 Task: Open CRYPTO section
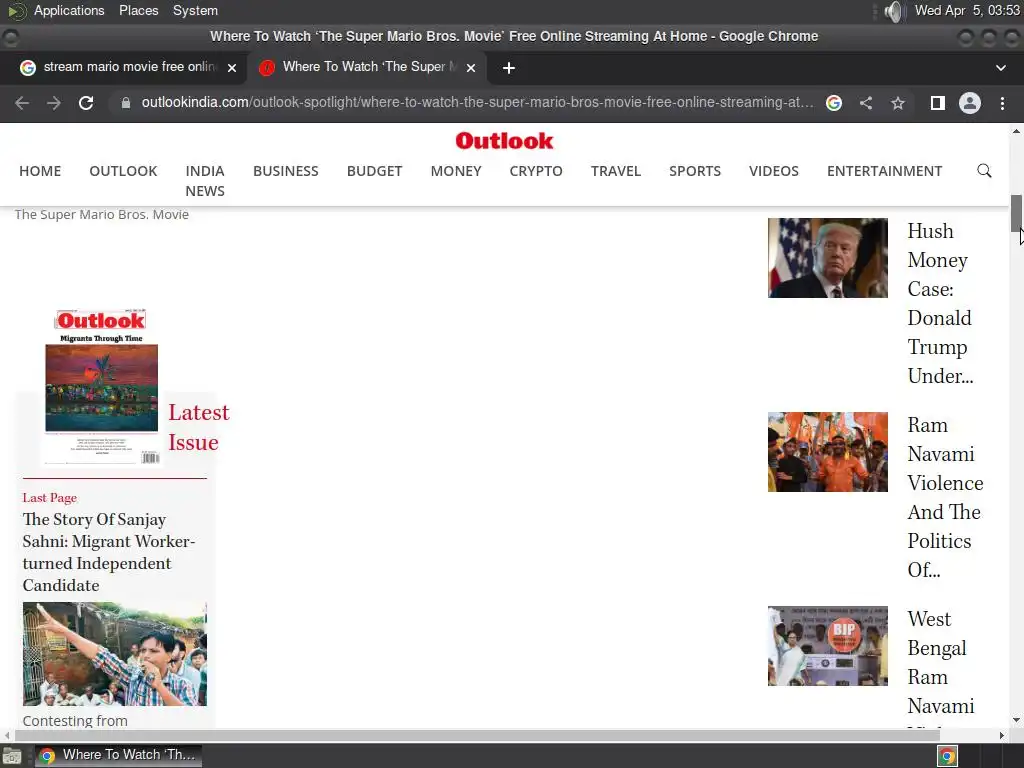click(536, 171)
